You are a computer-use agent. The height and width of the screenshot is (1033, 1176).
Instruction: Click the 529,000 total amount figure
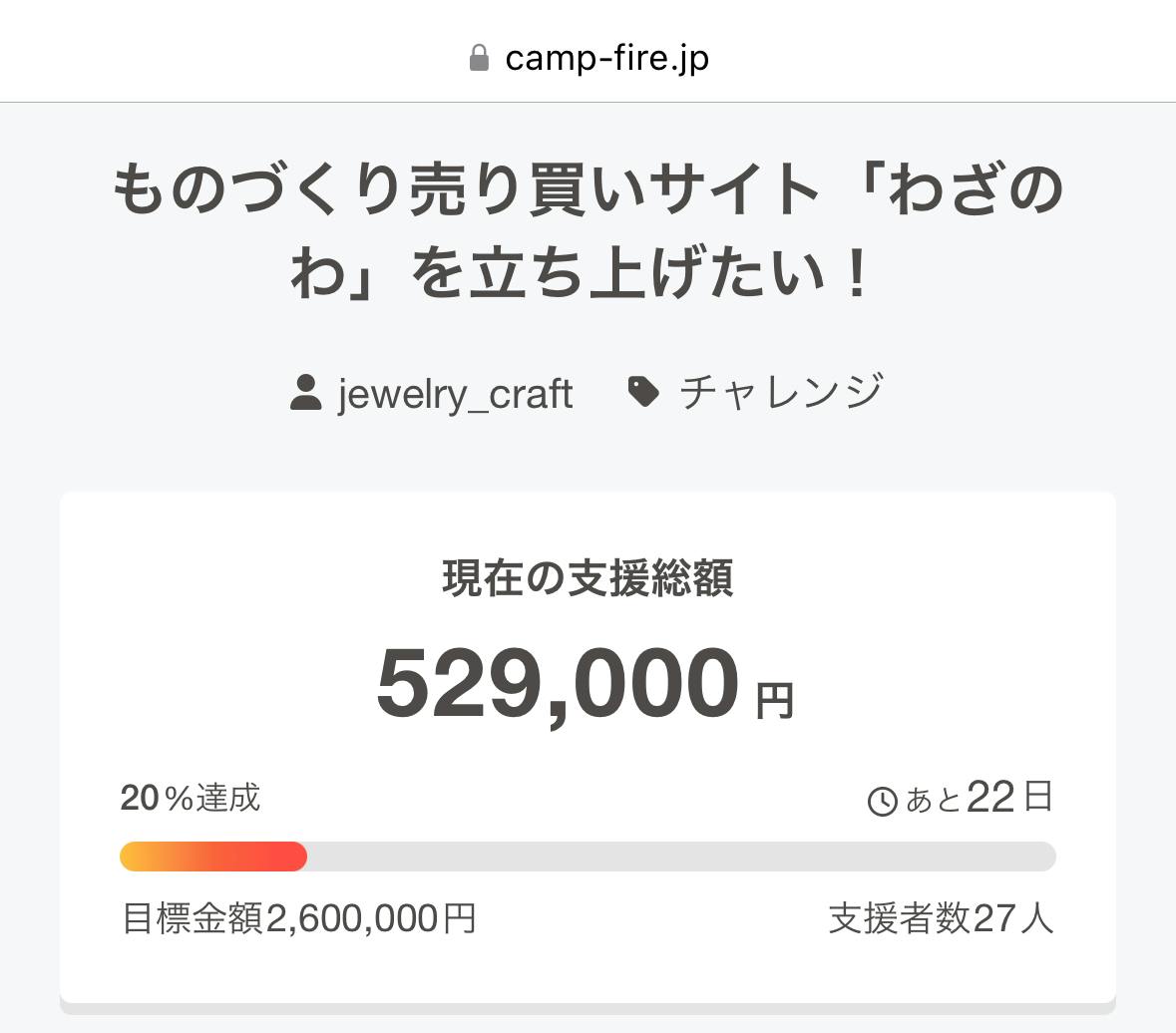point(558,684)
